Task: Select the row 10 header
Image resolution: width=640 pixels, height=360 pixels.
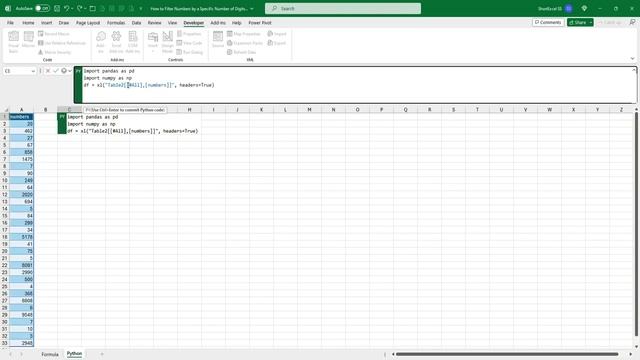Action: point(4,180)
